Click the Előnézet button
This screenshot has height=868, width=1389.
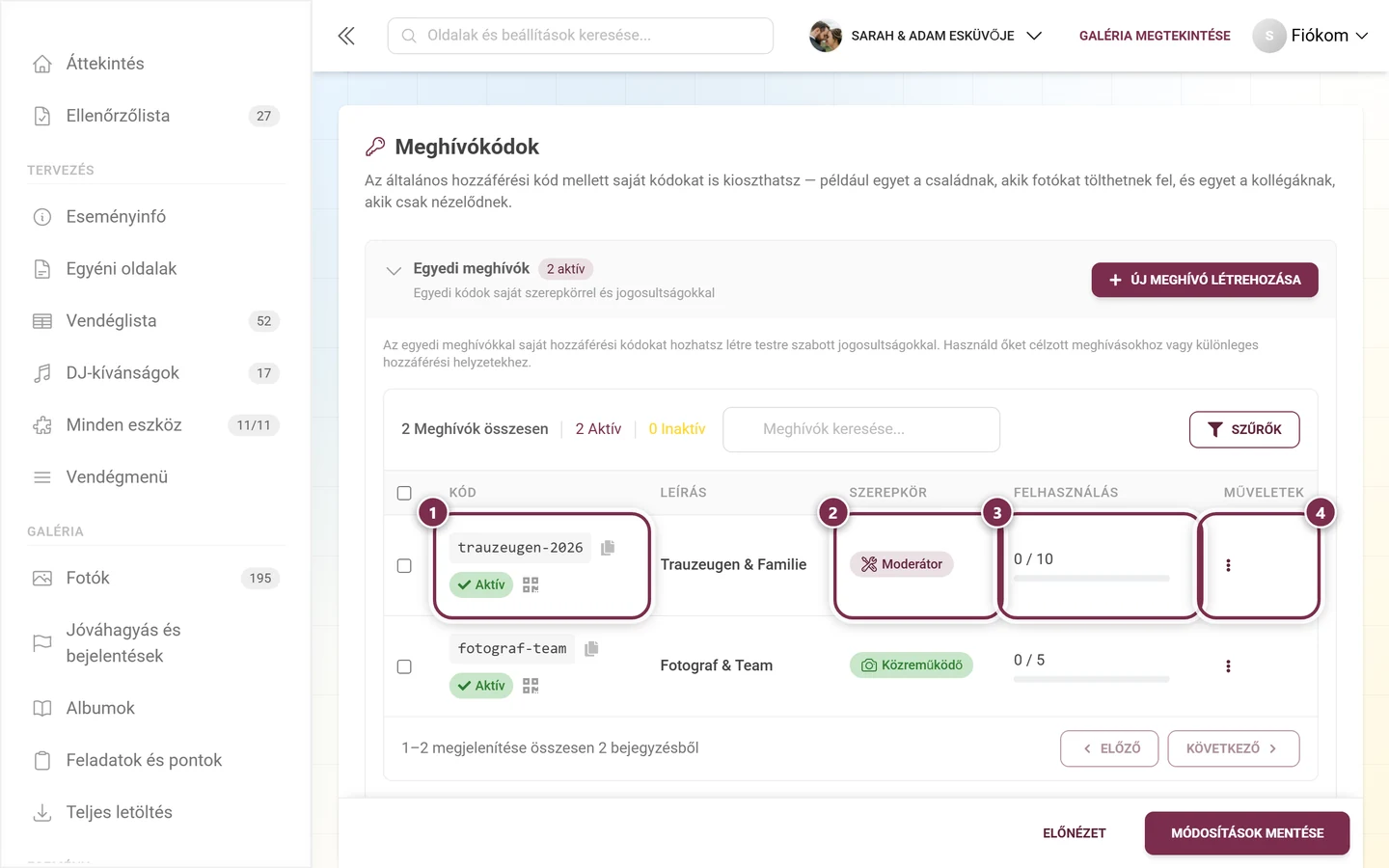tap(1075, 833)
